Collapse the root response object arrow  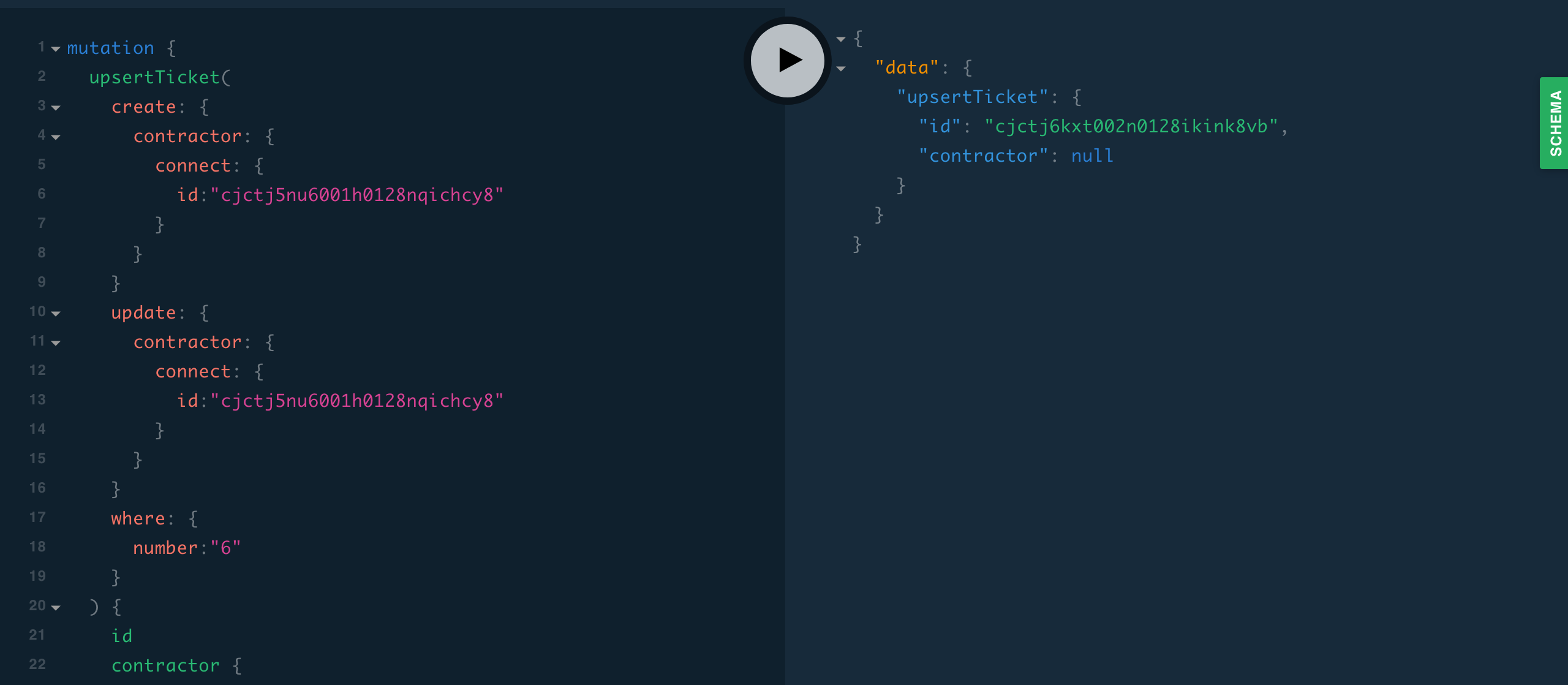[x=841, y=39]
